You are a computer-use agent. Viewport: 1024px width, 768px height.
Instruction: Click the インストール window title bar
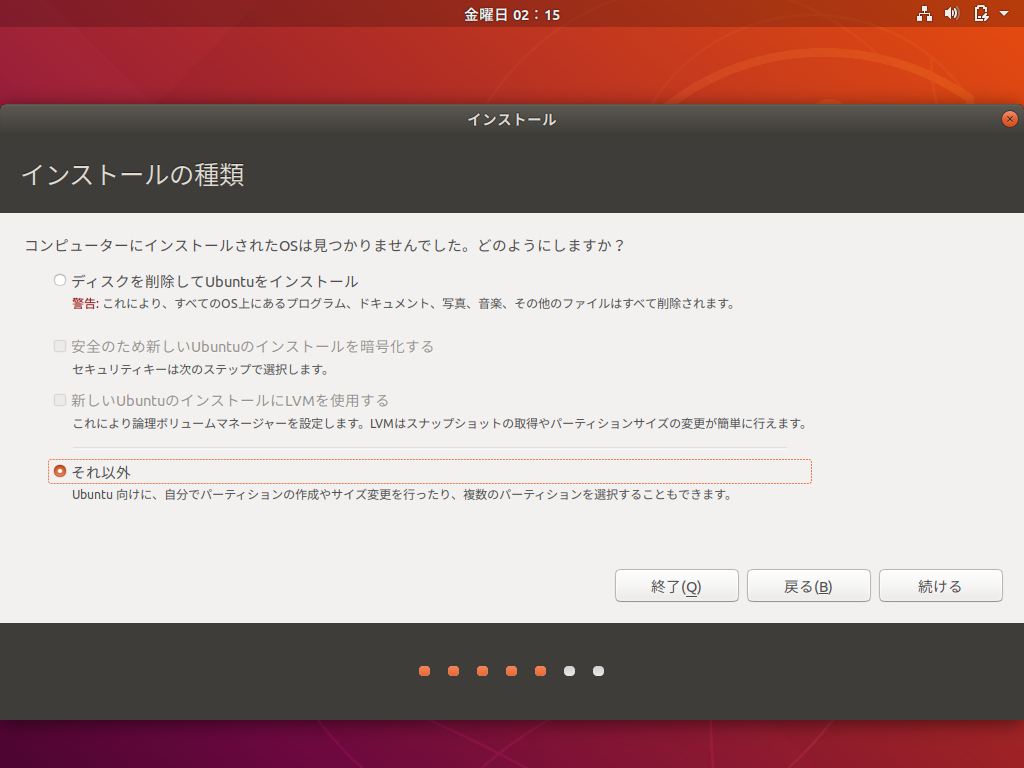[512, 118]
